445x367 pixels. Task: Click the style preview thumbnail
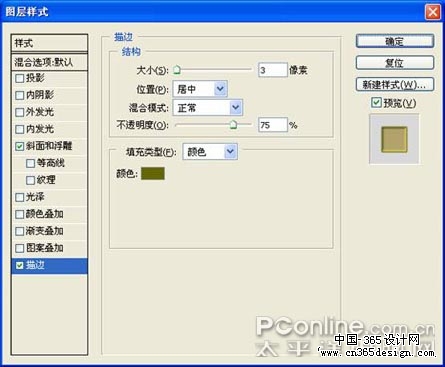click(x=394, y=139)
